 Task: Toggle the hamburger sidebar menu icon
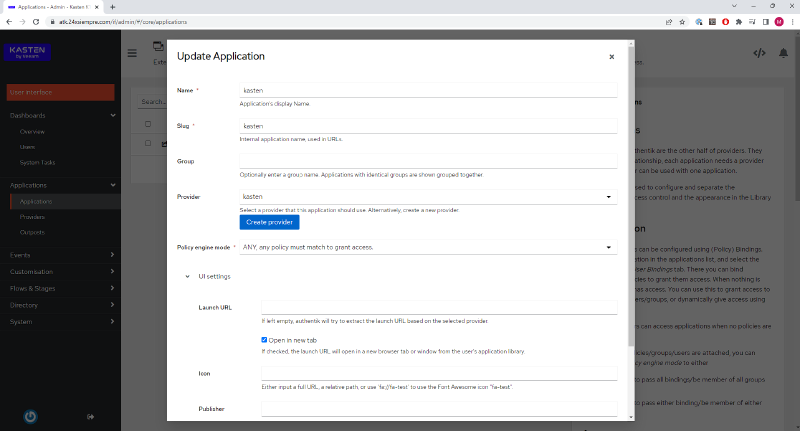click(132, 53)
